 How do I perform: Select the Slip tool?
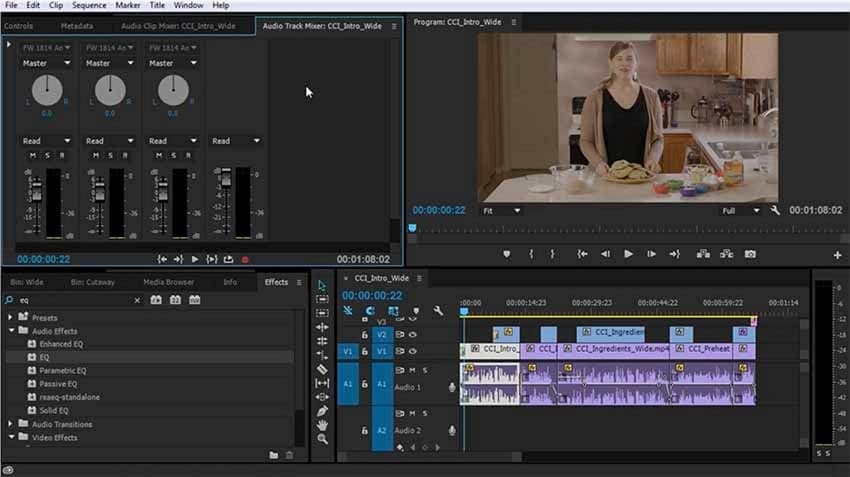click(x=322, y=383)
